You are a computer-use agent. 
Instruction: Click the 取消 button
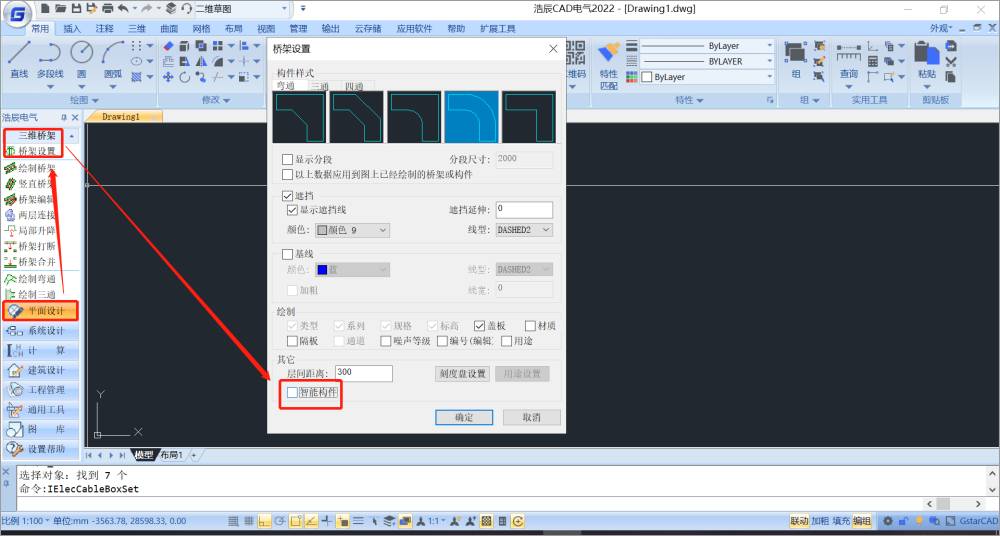point(532,417)
